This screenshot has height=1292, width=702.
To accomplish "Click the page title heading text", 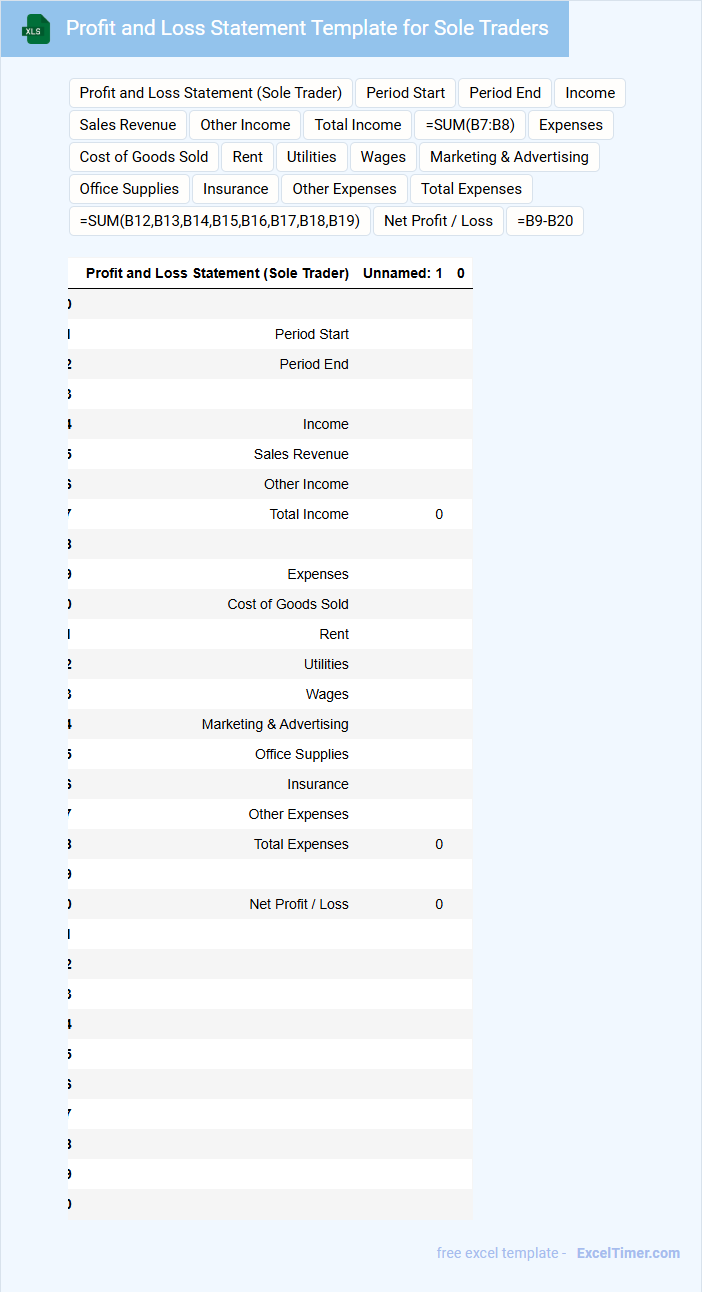I will coord(307,28).
